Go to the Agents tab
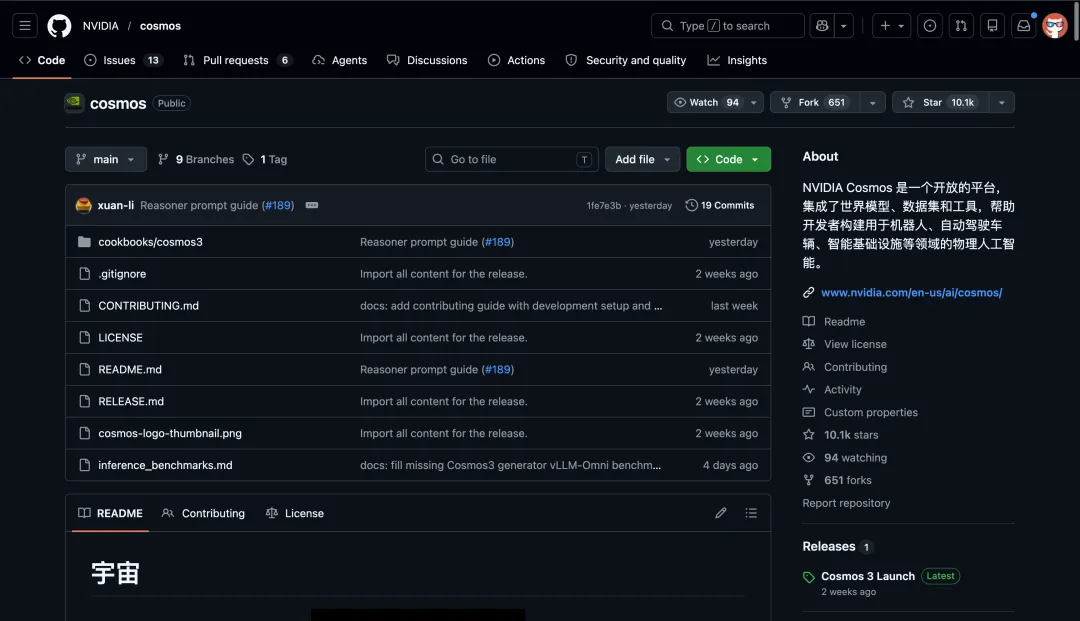The height and width of the screenshot is (621, 1080). pos(340,61)
